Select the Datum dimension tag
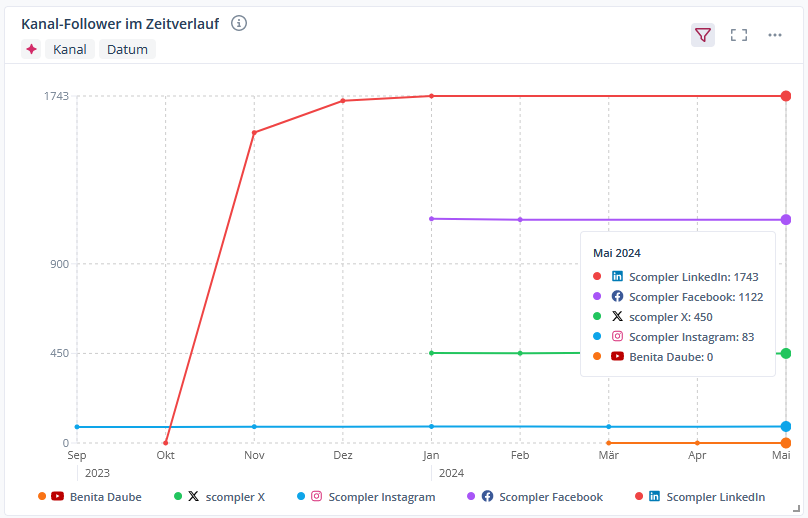 [127, 49]
